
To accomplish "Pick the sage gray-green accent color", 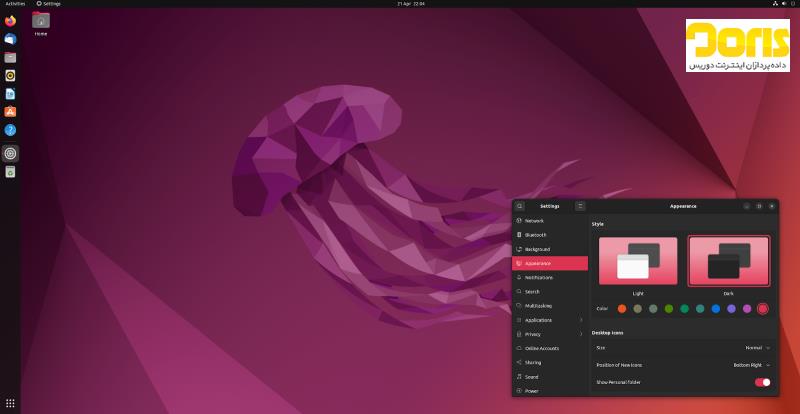I will [653, 309].
